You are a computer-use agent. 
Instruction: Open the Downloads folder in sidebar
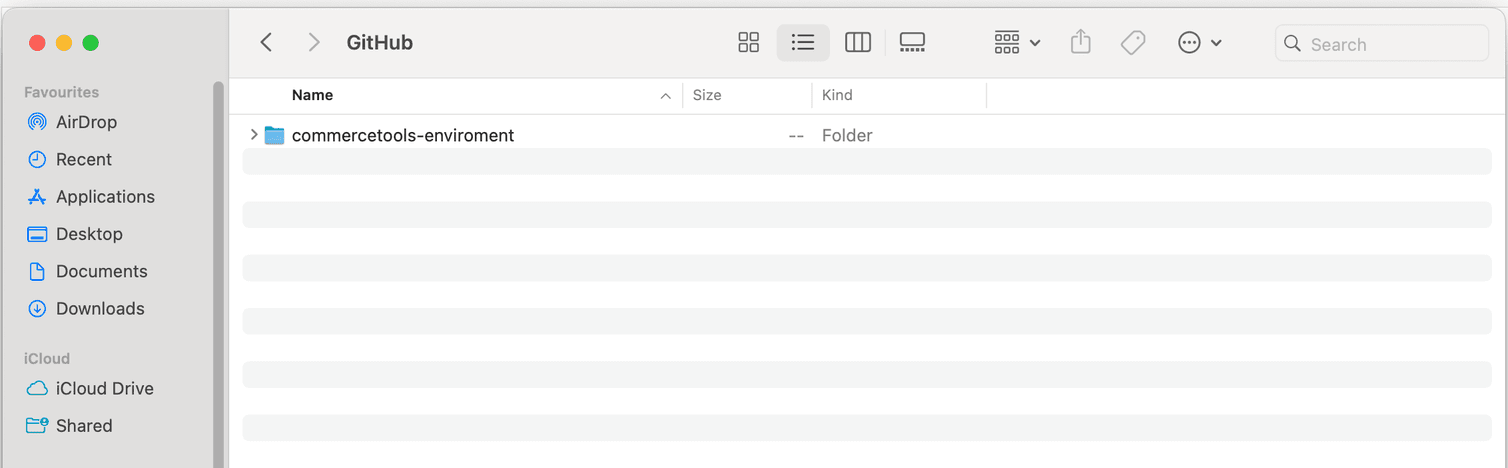(x=100, y=309)
